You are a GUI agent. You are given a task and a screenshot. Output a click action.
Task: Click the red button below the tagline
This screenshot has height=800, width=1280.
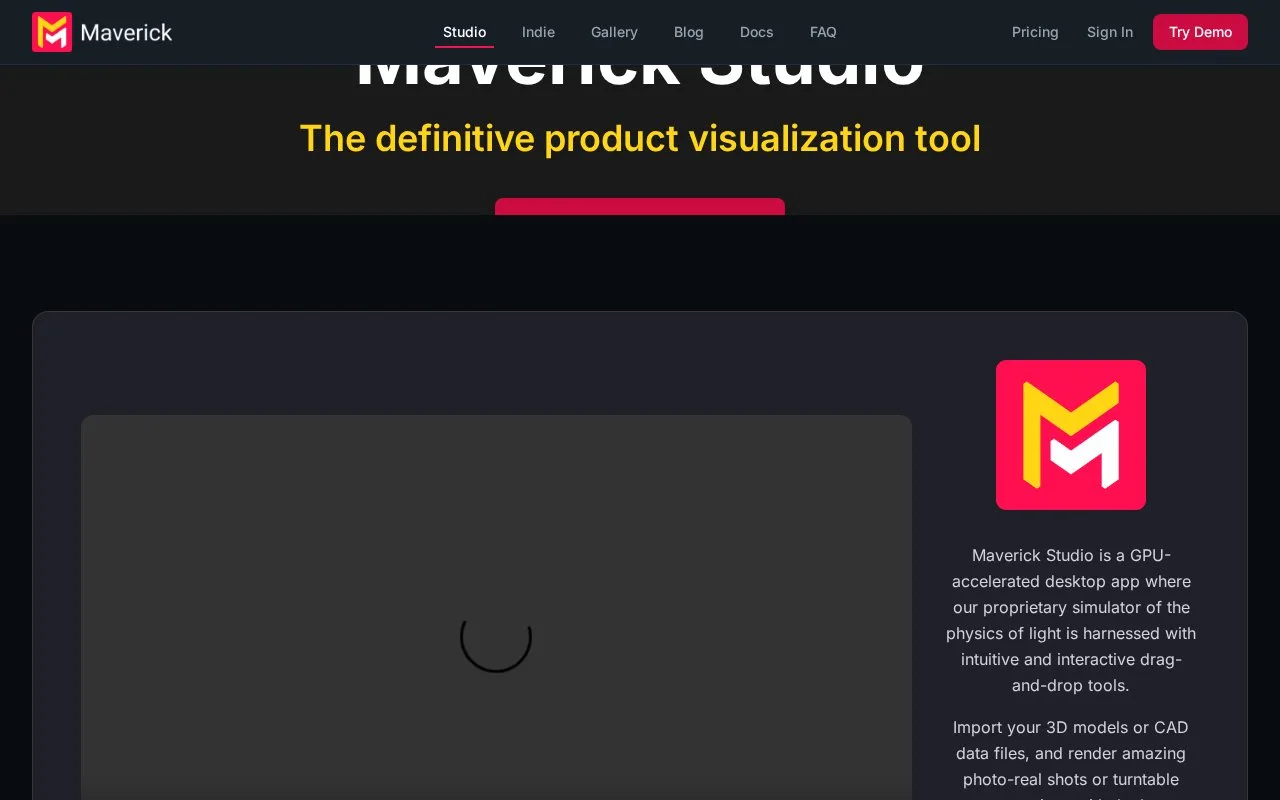[x=640, y=207]
